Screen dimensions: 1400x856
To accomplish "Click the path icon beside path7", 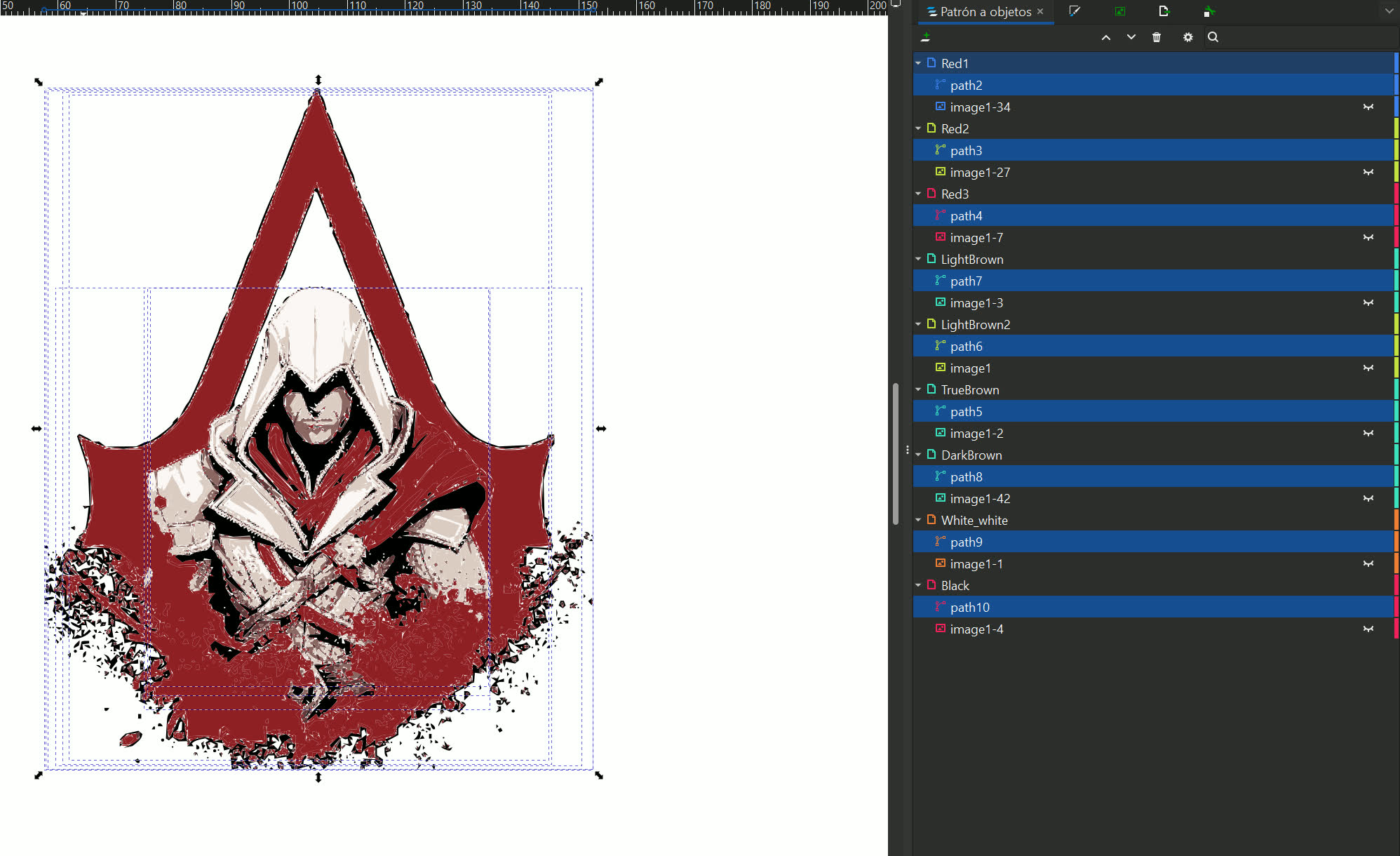I will (940, 281).
